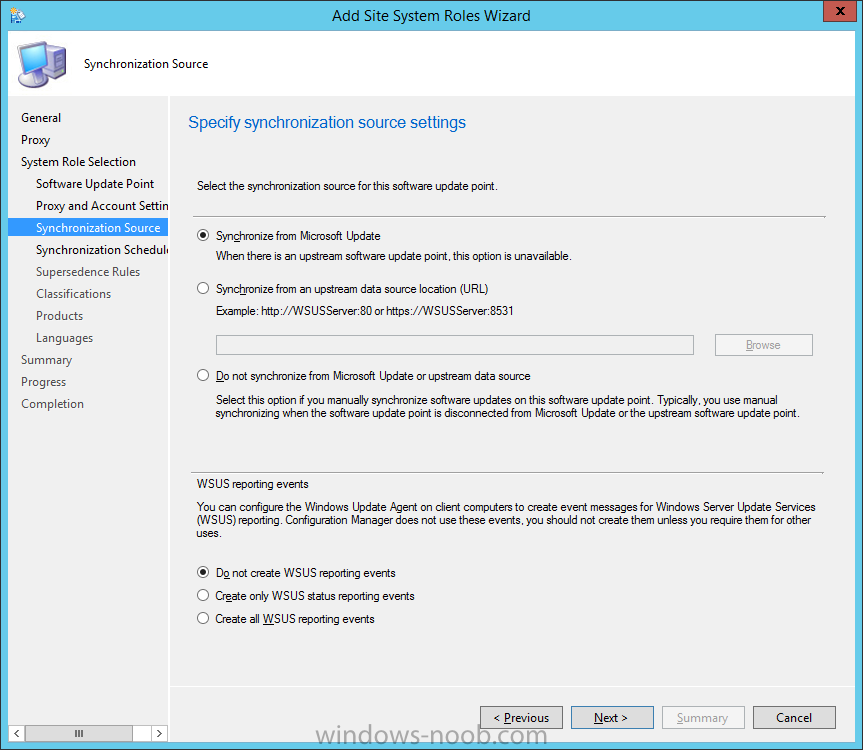Go to Software Update Point step
Image resolution: width=863 pixels, height=750 pixels.
point(95,184)
